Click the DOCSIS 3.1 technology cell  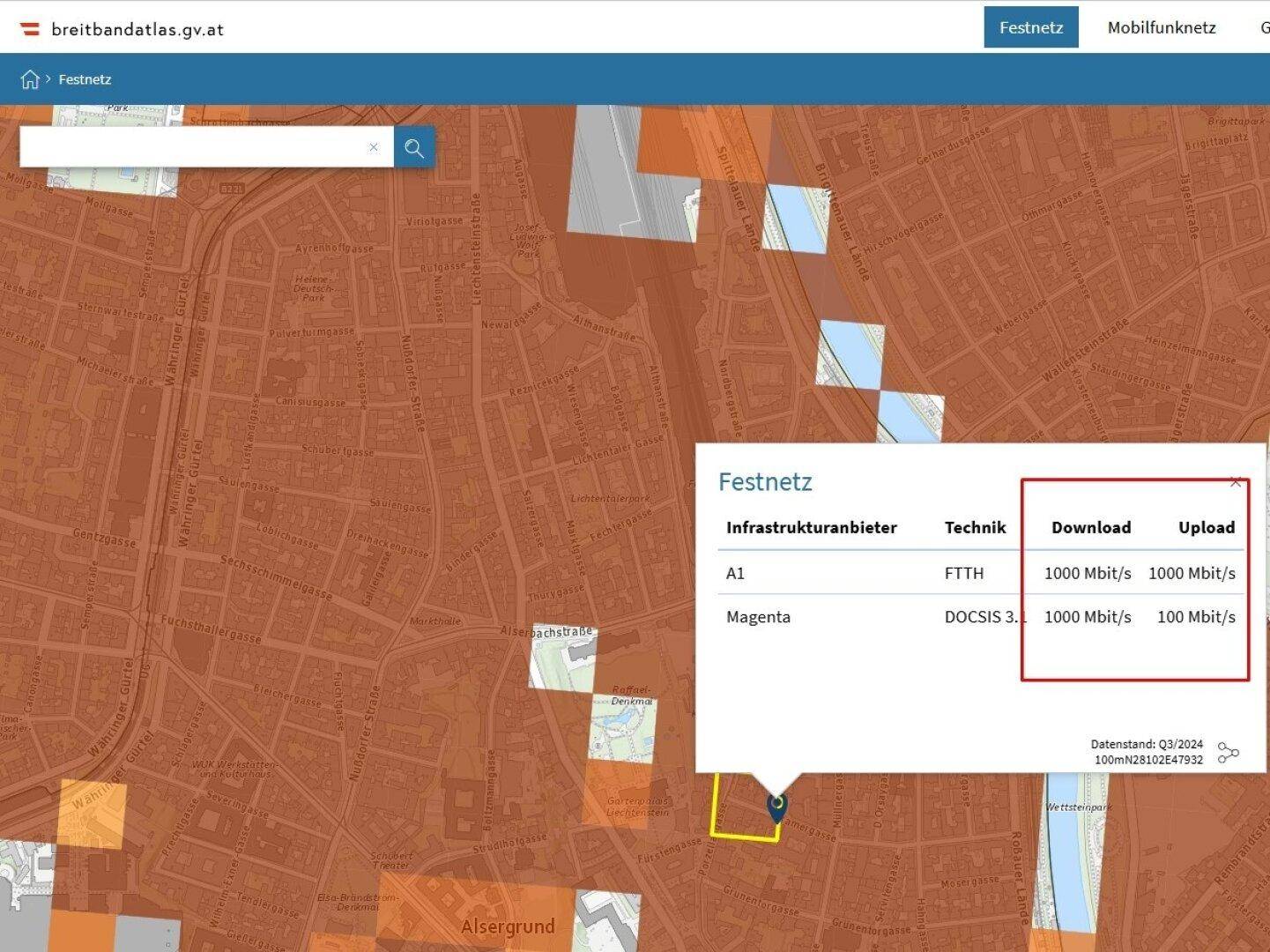point(985,617)
